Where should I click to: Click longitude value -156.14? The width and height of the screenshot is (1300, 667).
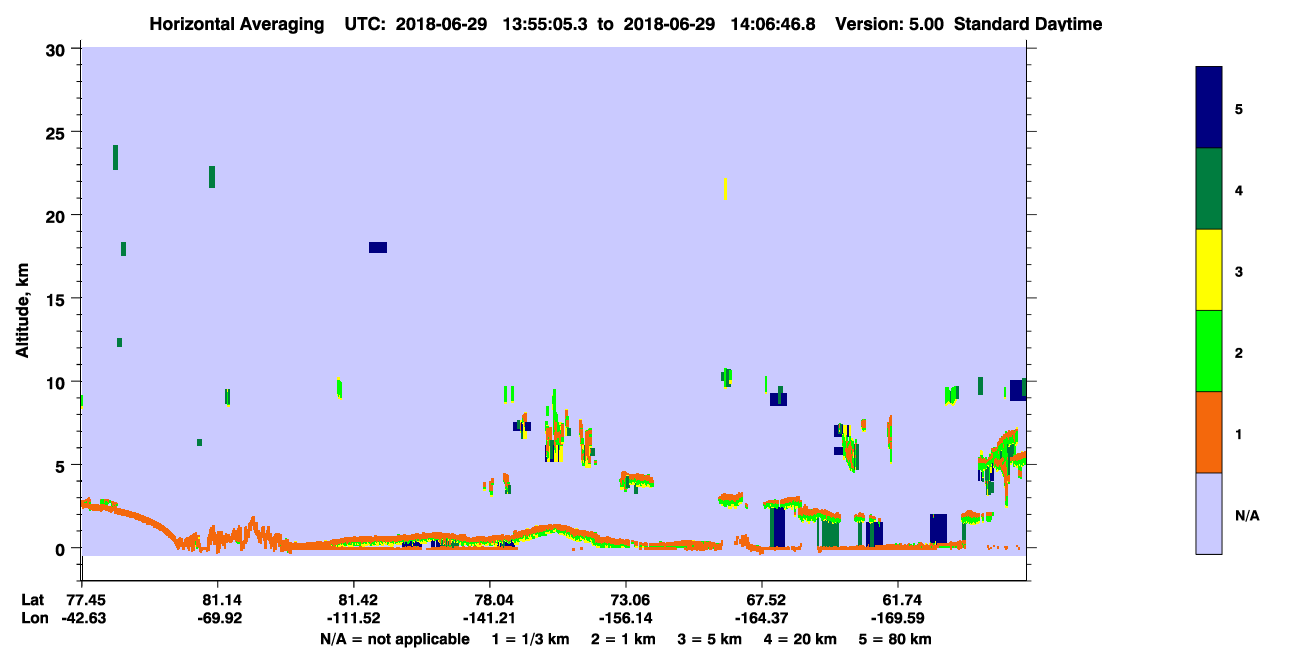(626, 618)
